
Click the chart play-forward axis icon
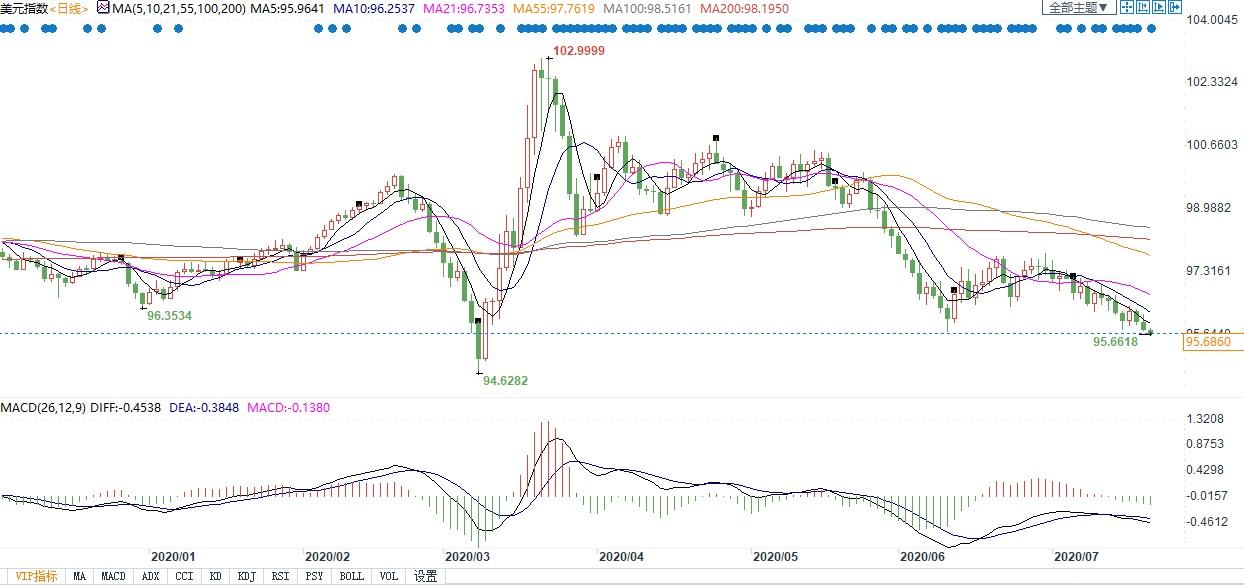tap(1159, 7)
